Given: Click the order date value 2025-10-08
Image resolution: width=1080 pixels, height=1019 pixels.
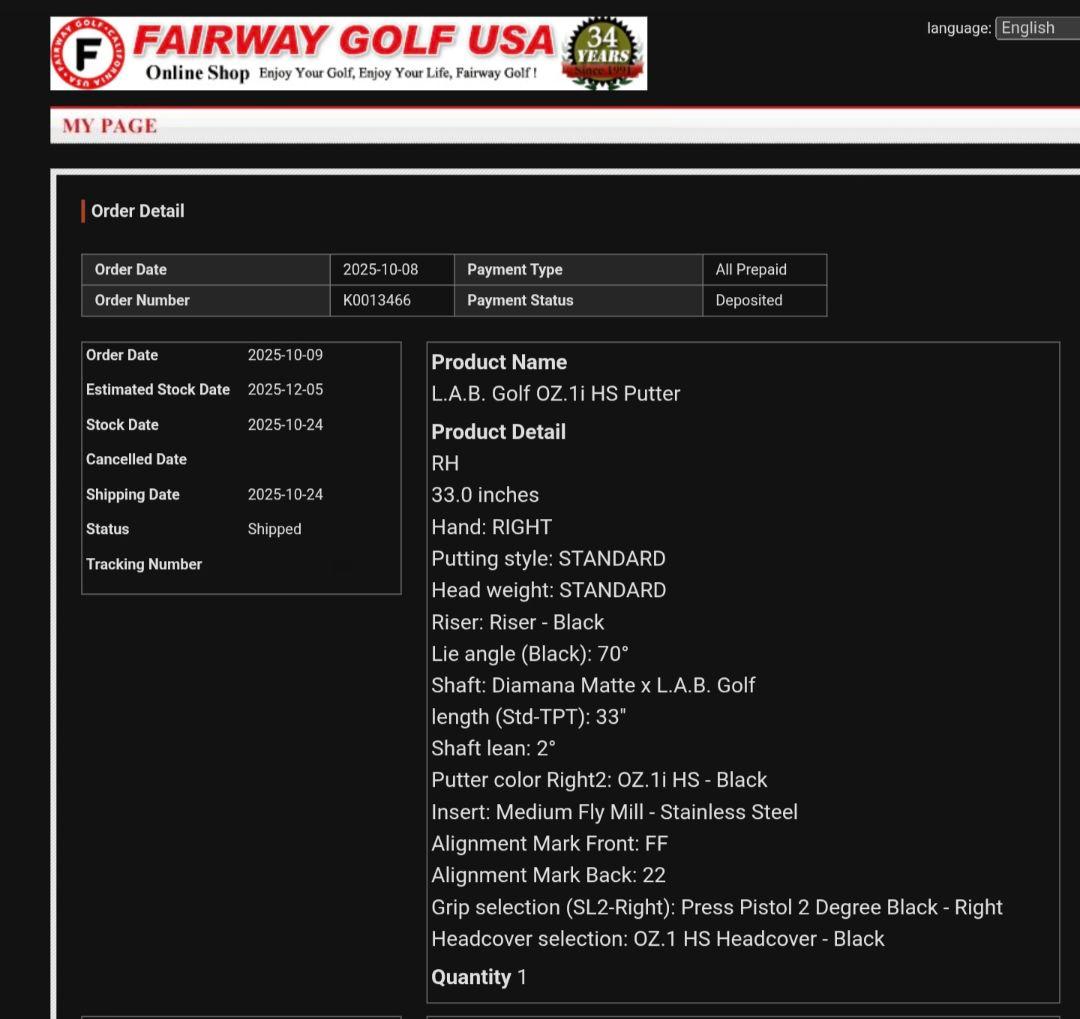Looking at the screenshot, I should (380, 269).
